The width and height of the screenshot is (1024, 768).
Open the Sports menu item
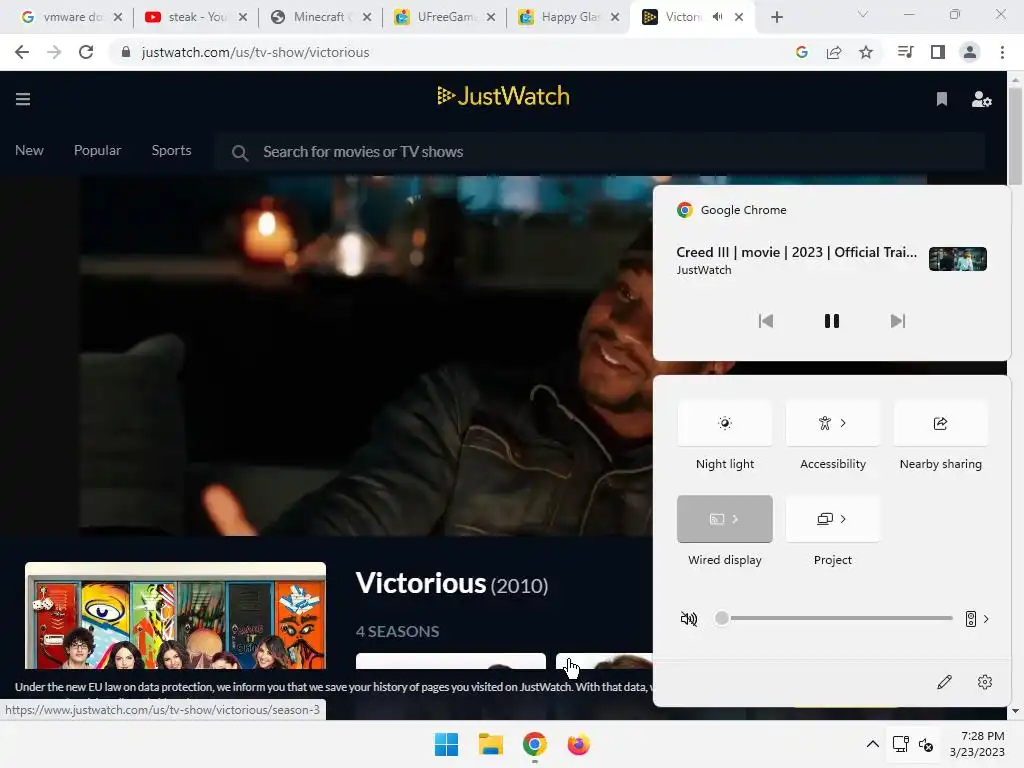[171, 150]
